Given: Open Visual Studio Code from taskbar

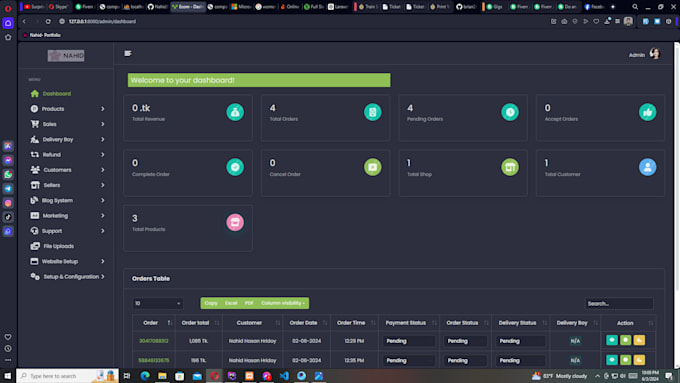Looking at the screenshot, I should coord(284,376).
